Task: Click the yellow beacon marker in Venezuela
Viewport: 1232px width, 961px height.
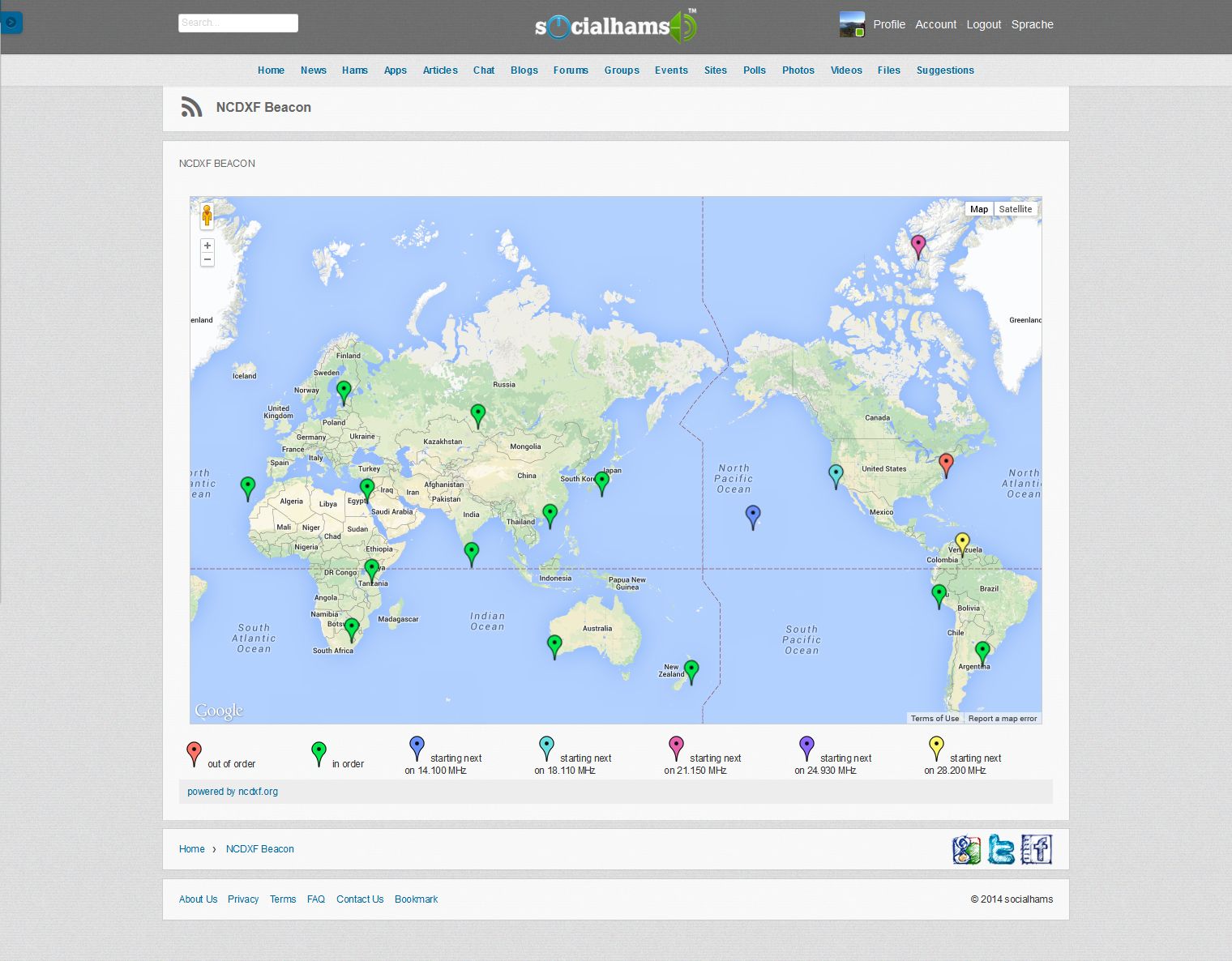Action: (962, 544)
